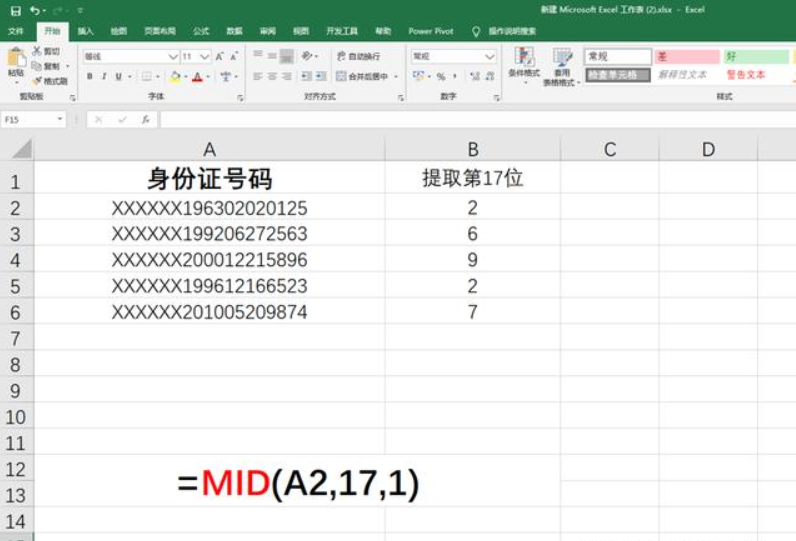796x541 pixels.
Task: Open the font size dropdown showing 11
Action: pyautogui.click(x=205, y=56)
